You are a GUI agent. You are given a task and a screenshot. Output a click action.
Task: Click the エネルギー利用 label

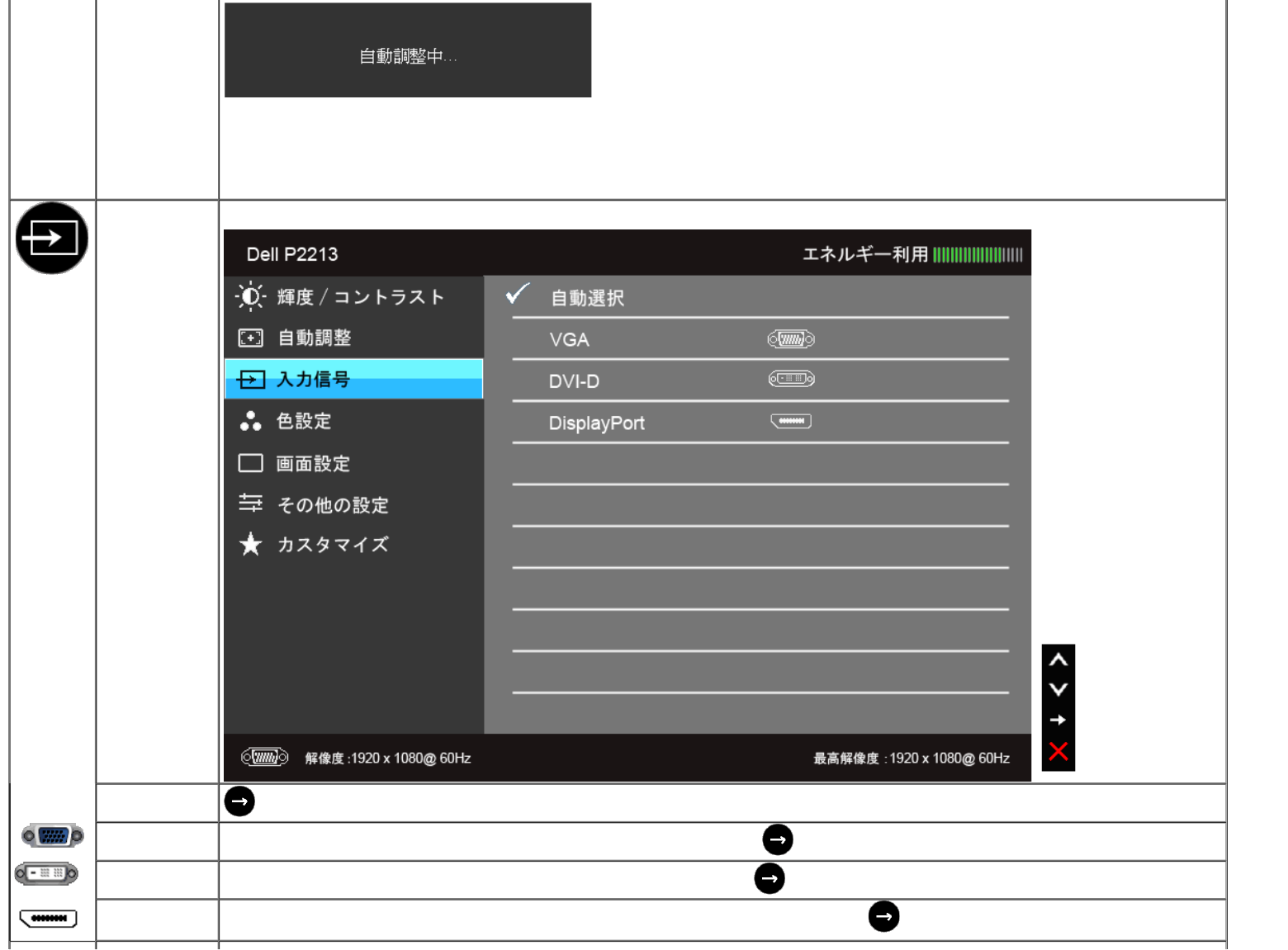pos(865,254)
